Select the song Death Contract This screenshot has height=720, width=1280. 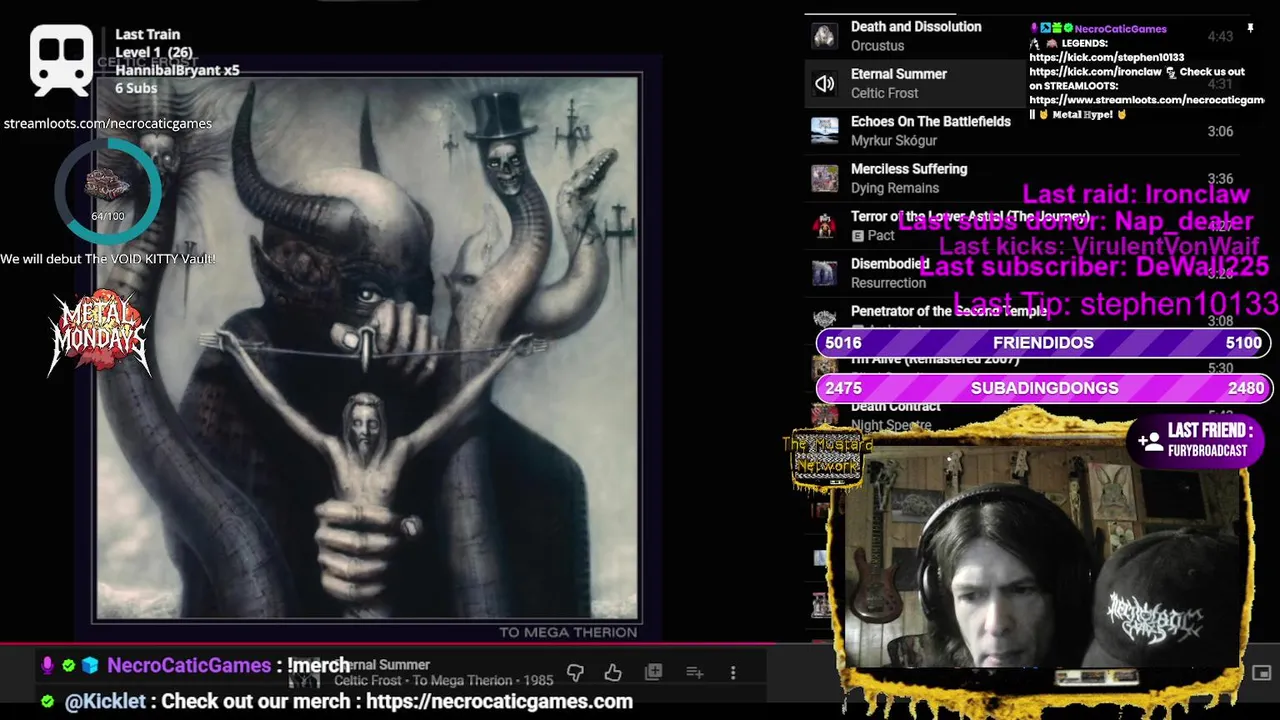pyautogui.click(x=896, y=406)
